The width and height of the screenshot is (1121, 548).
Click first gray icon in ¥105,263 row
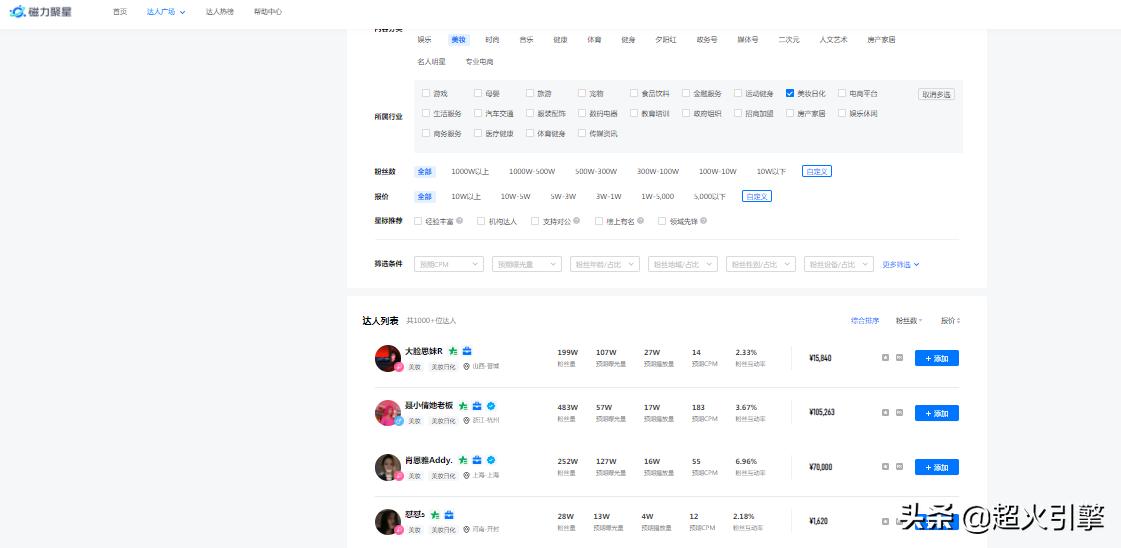(x=885, y=412)
